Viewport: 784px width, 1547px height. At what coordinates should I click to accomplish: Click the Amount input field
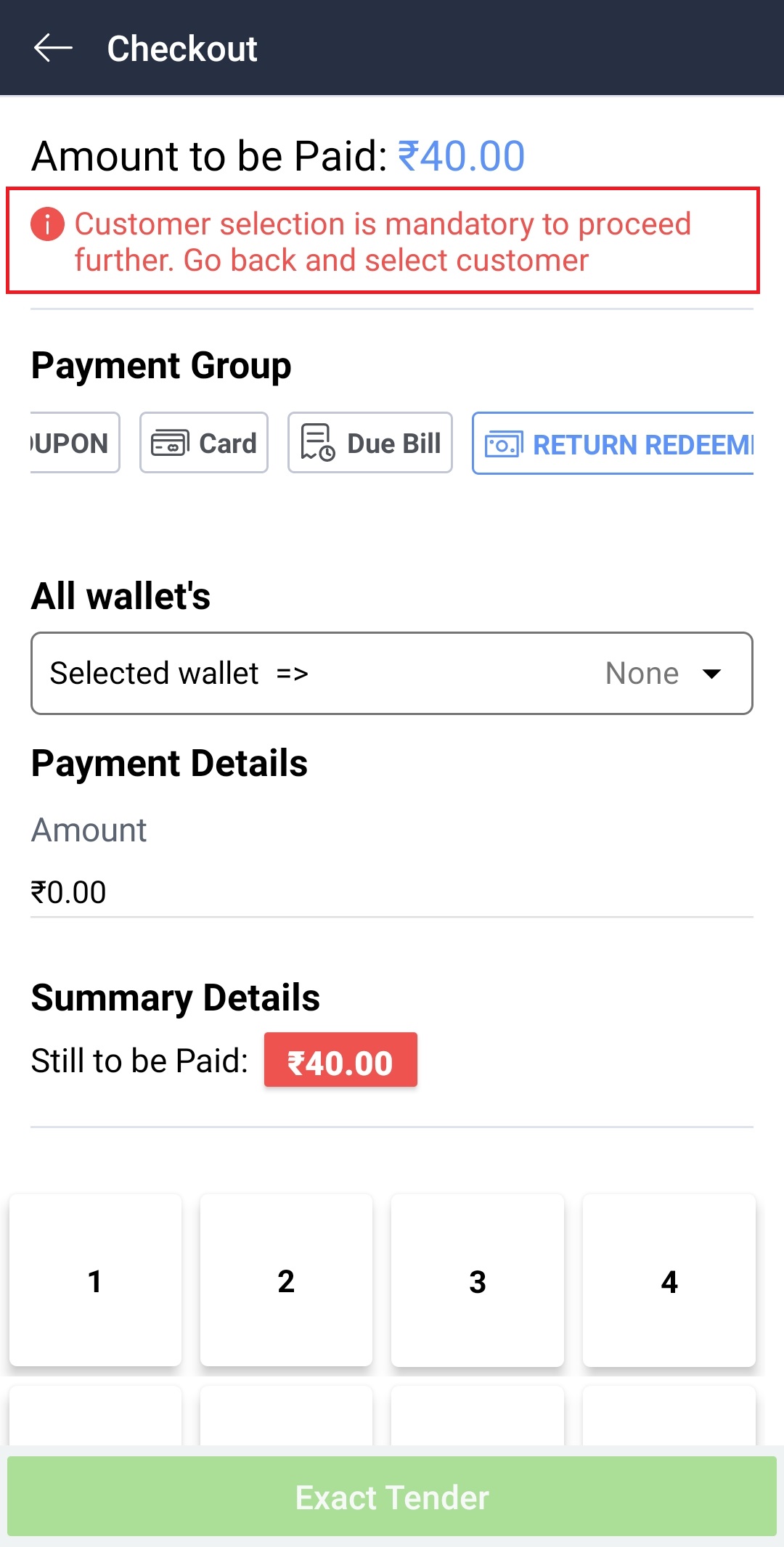tap(391, 892)
